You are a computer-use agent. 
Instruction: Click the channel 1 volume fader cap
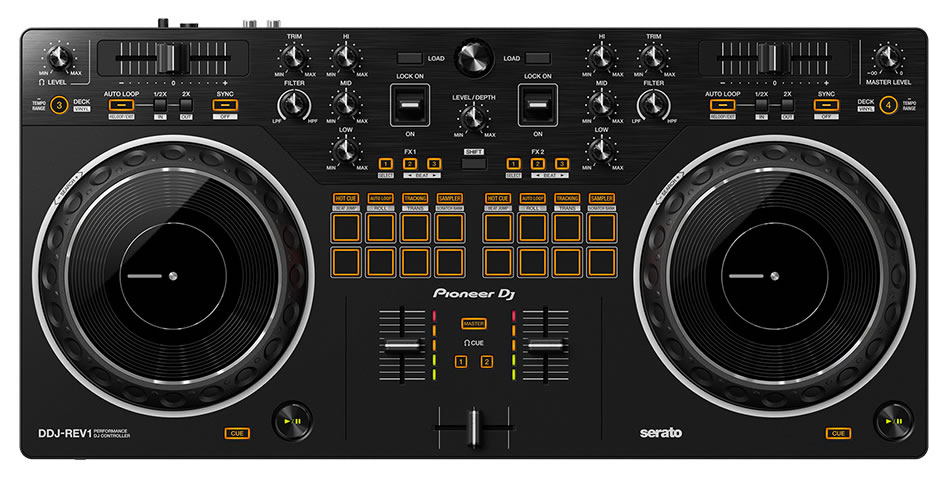coord(402,345)
